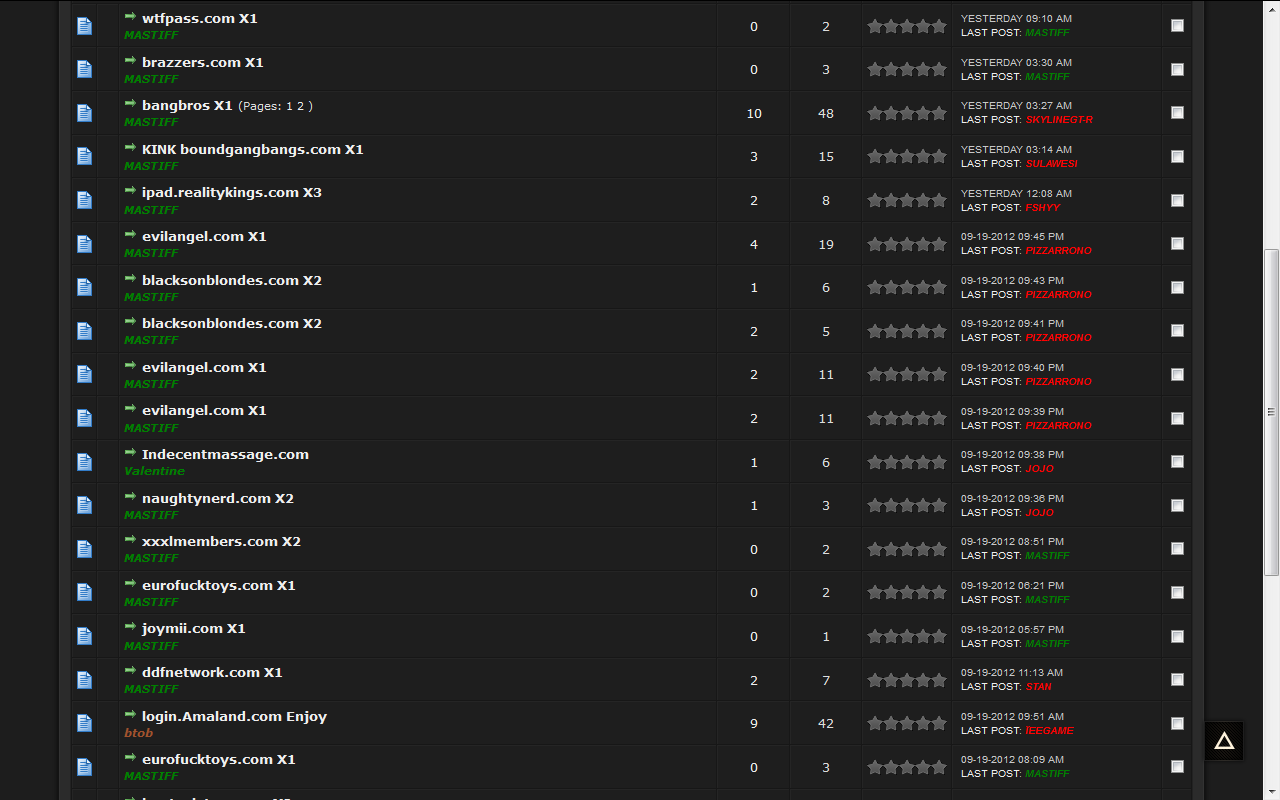Click the thread icon in the xxxlmembers.com row
1280x800 pixels.
pos(84,549)
